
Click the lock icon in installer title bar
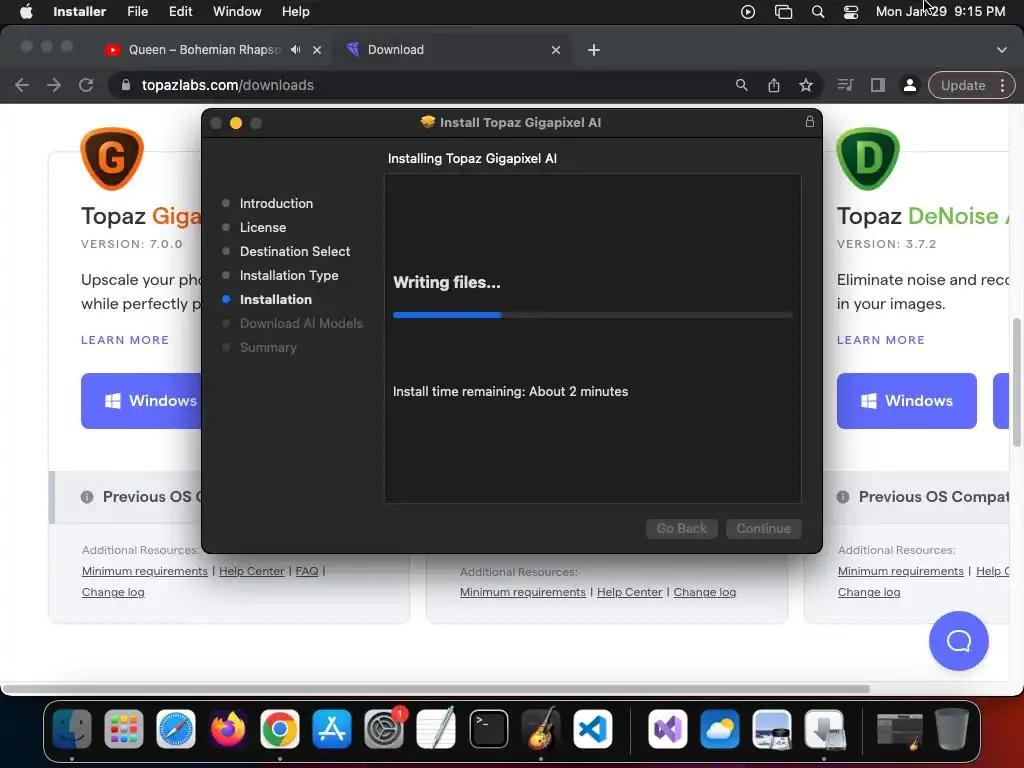(809, 122)
